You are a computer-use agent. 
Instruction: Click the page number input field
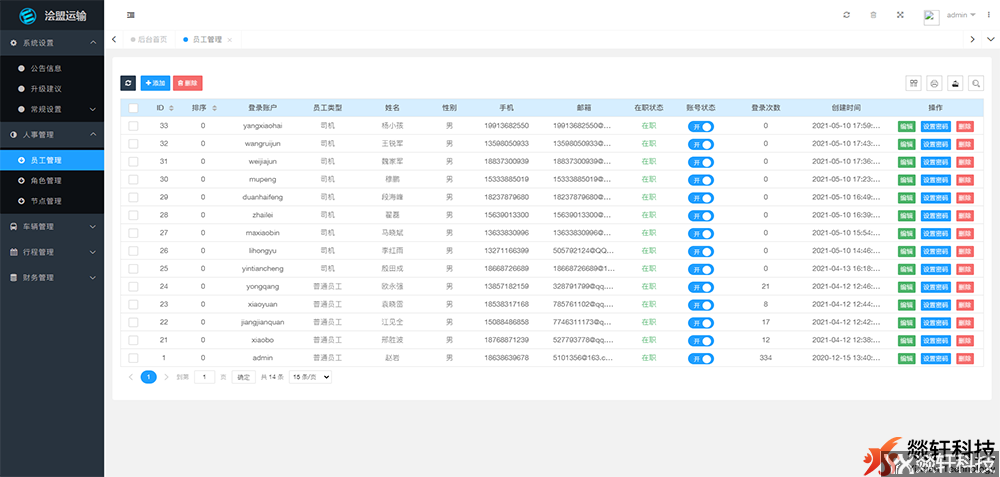click(x=204, y=377)
